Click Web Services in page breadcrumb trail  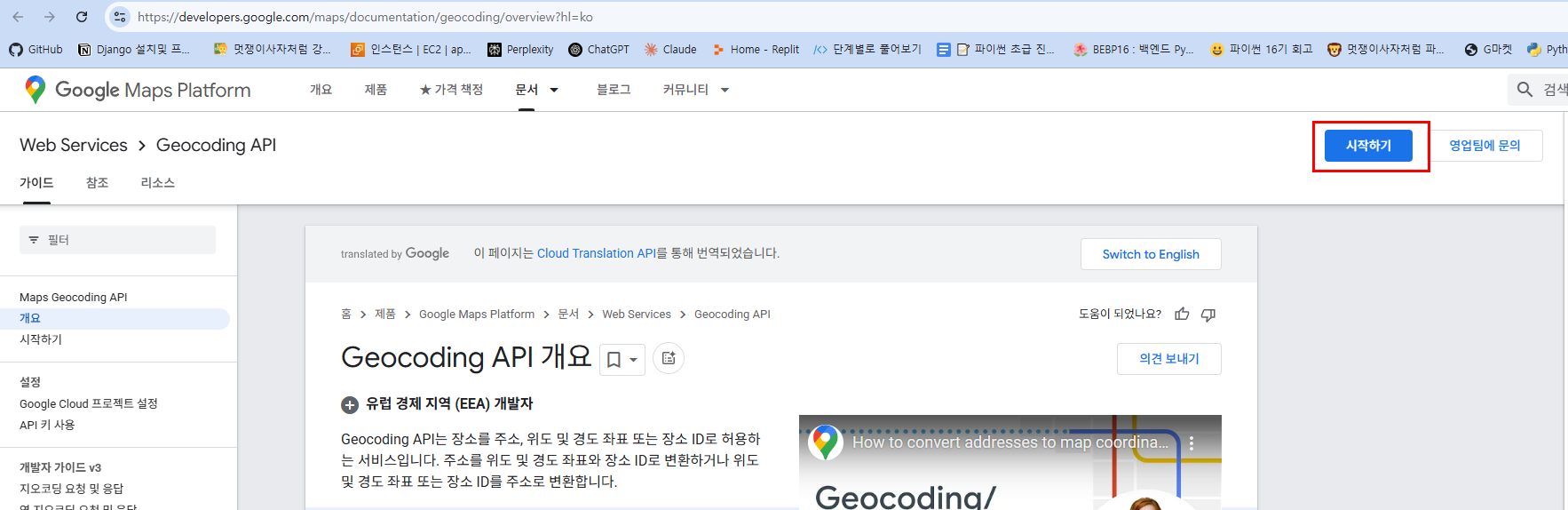click(637, 314)
